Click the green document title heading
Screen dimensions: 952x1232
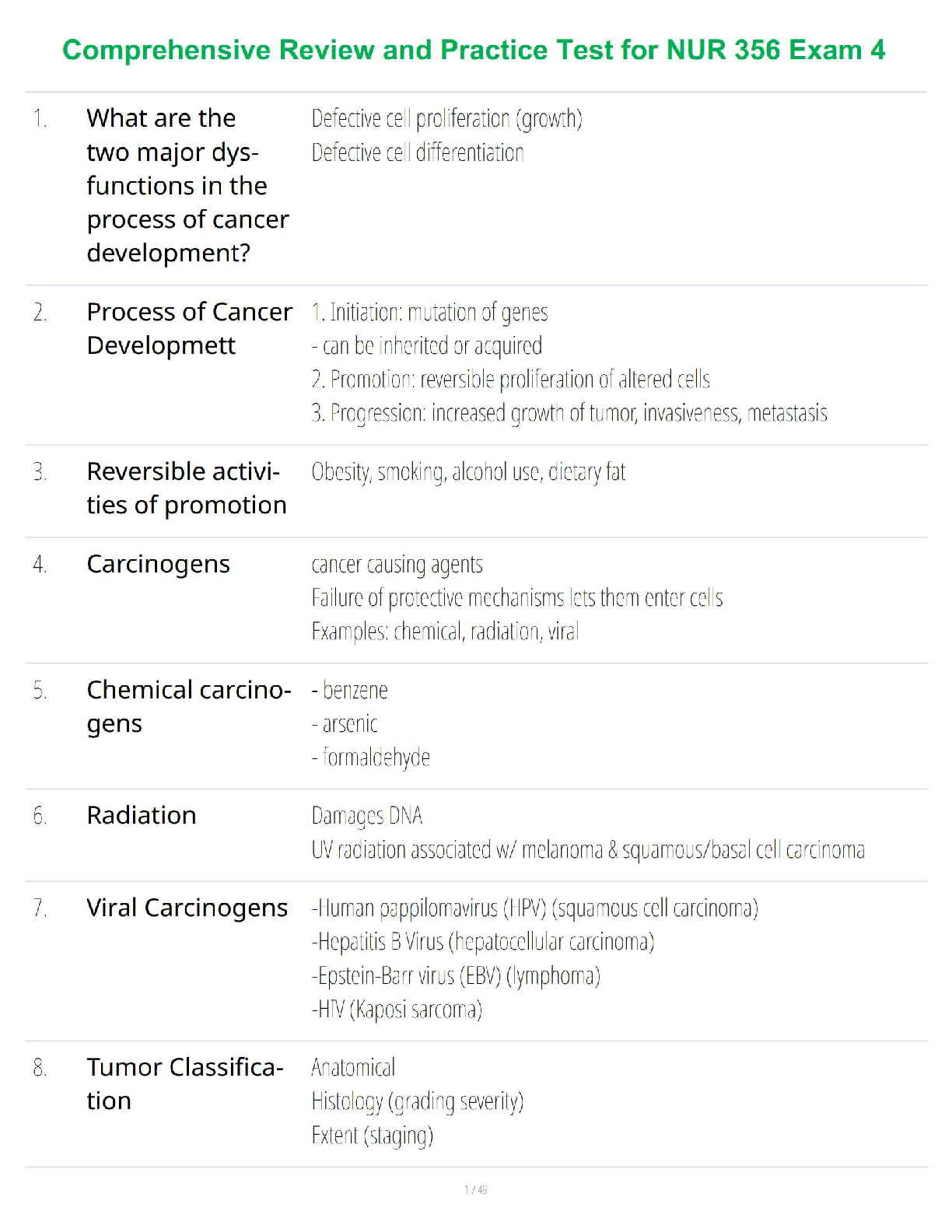(474, 51)
